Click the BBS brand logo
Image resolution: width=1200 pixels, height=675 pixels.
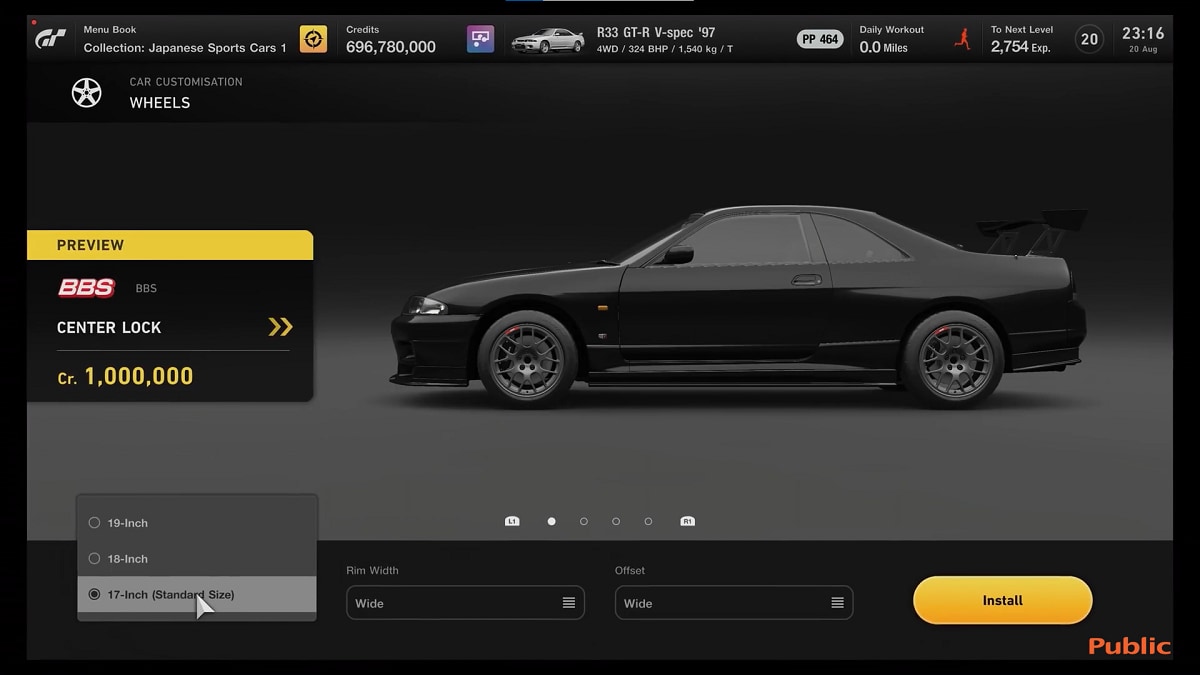click(x=86, y=288)
